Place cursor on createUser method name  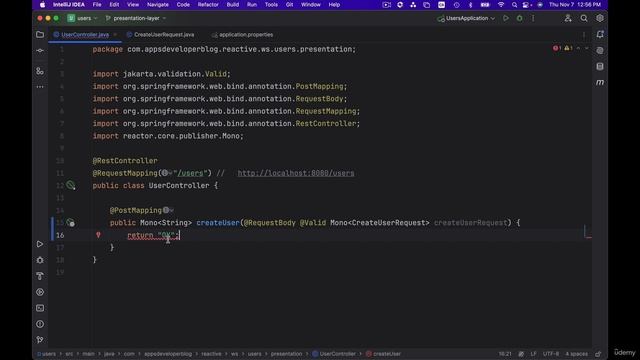pyautogui.click(x=218, y=223)
